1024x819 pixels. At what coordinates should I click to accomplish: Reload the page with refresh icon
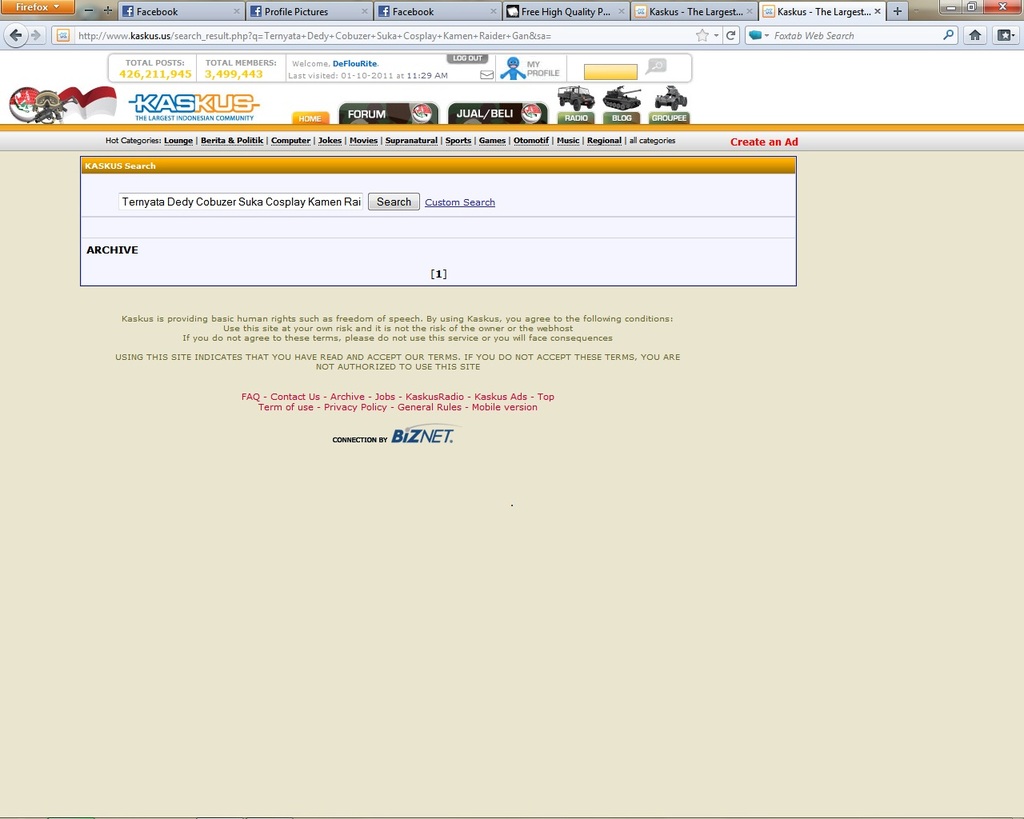pos(732,35)
